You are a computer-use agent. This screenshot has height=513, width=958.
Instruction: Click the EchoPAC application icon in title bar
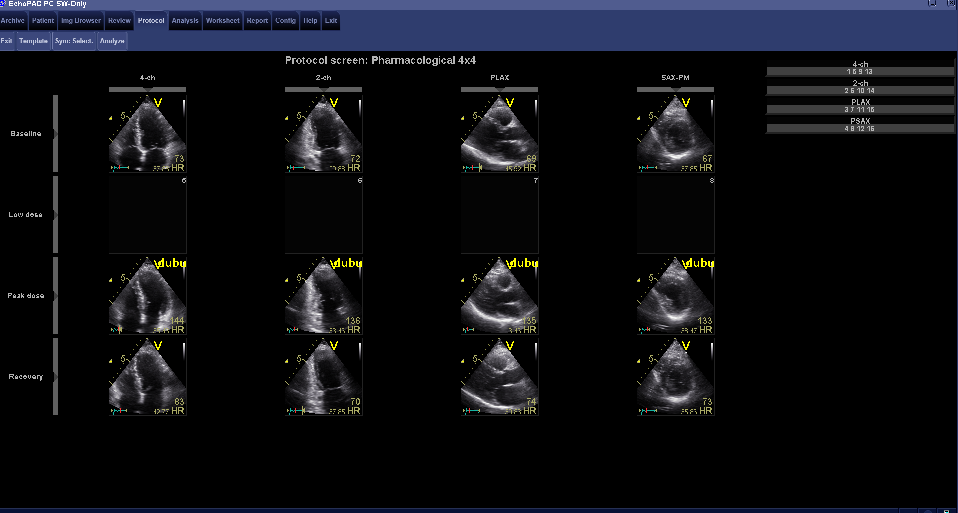pyautogui.click(x=4, y=4)
